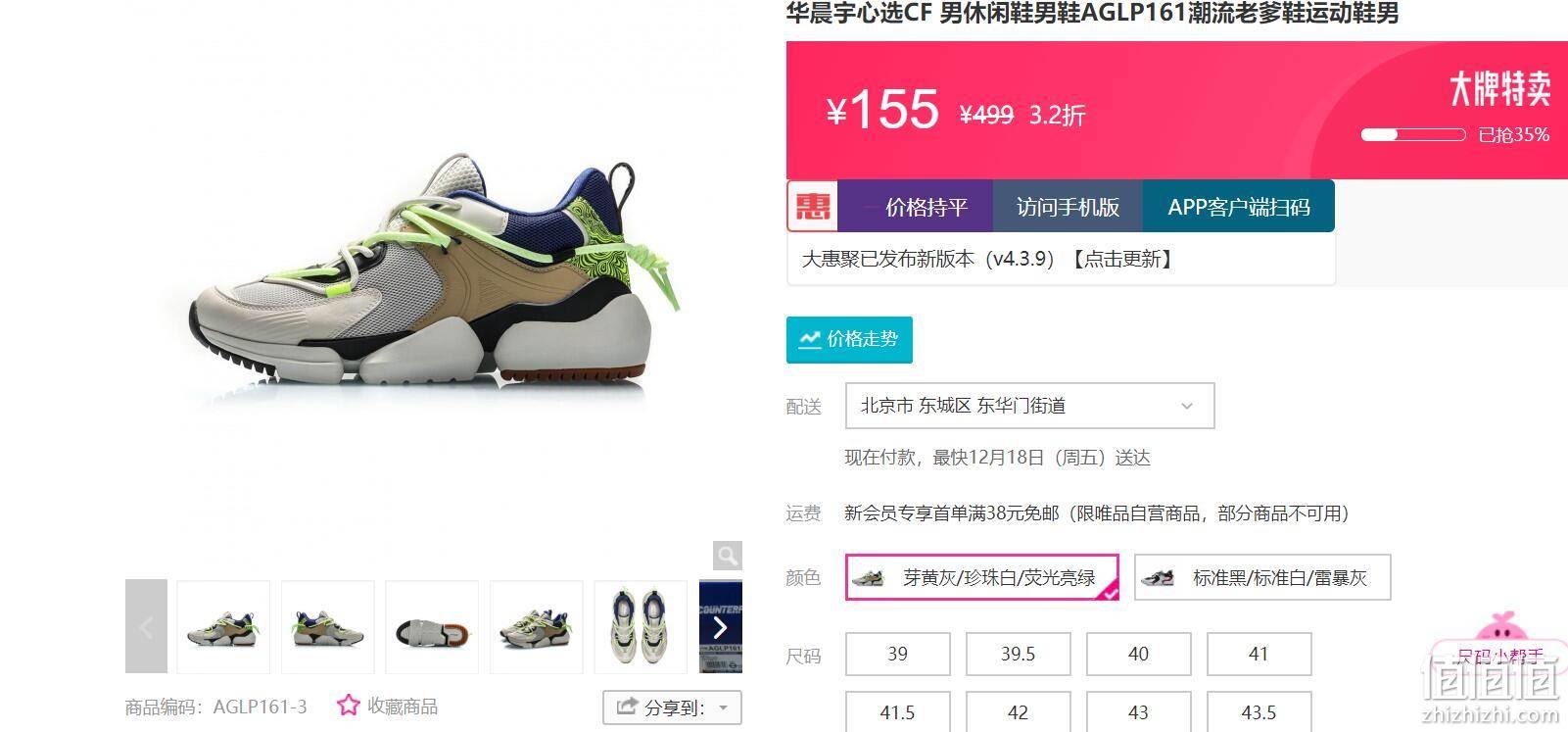Switch to the APP客户端扫码 tab
This screenshot has height=732, width=1568.
pos(1238,207)
